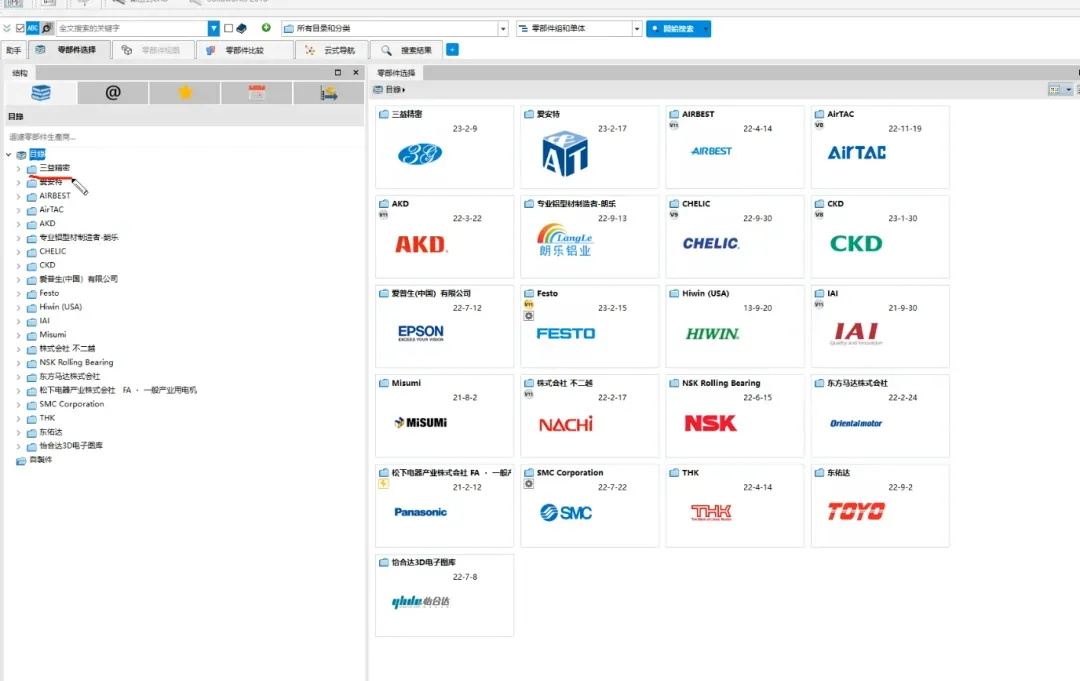1080x681 pixels.
Task: Select CHELIC in the catalog tree
Action: pyautogui.click(x=52, y=251)
